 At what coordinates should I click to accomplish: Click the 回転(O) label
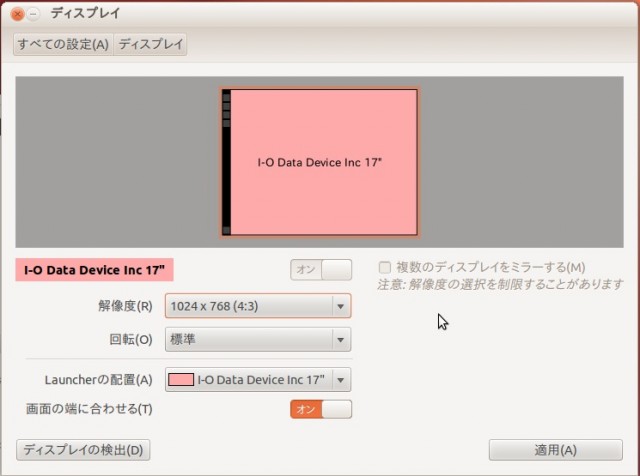(x=131, y=339)
